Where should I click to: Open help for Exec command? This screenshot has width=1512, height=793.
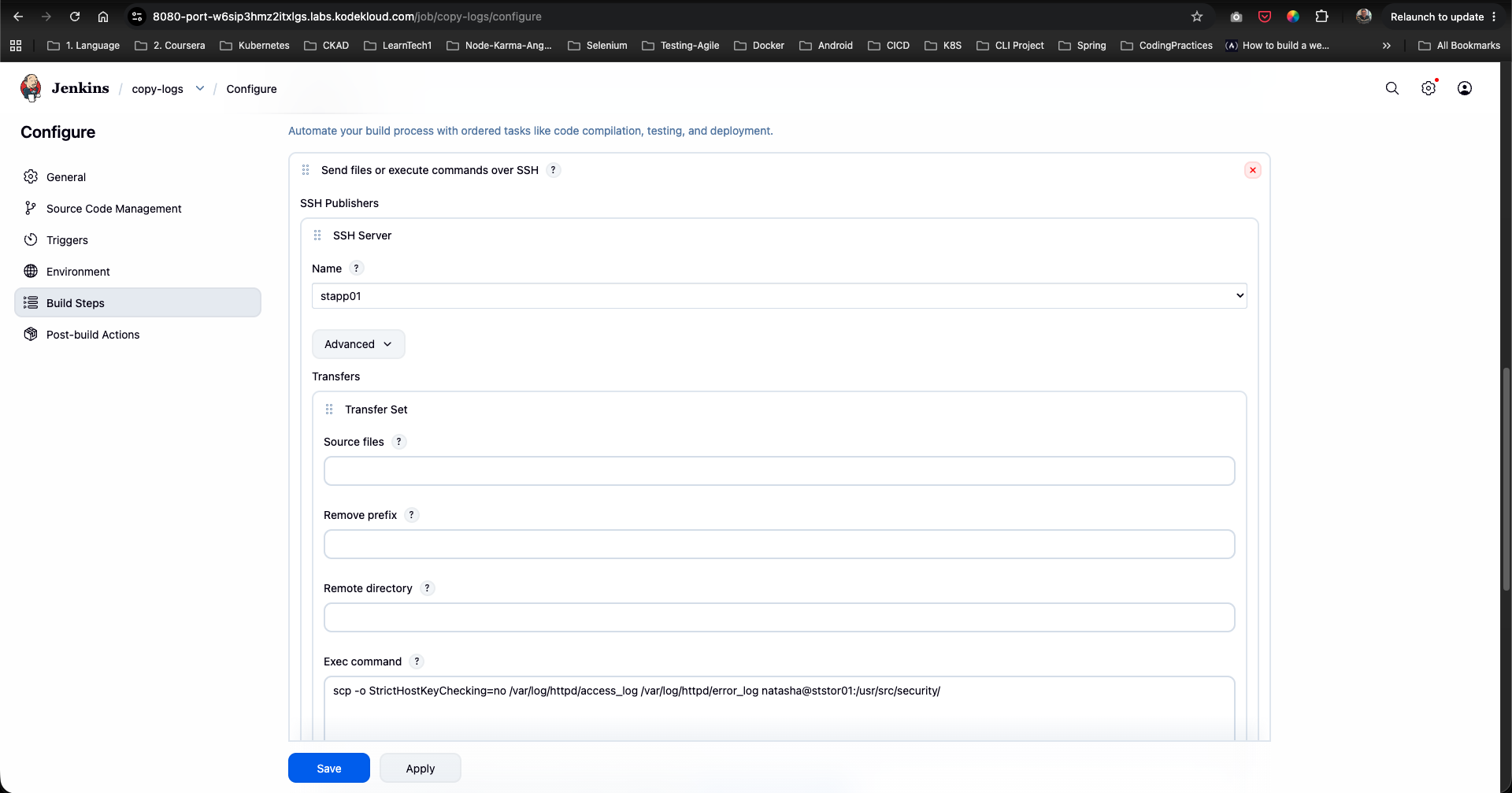pos(417,661)
